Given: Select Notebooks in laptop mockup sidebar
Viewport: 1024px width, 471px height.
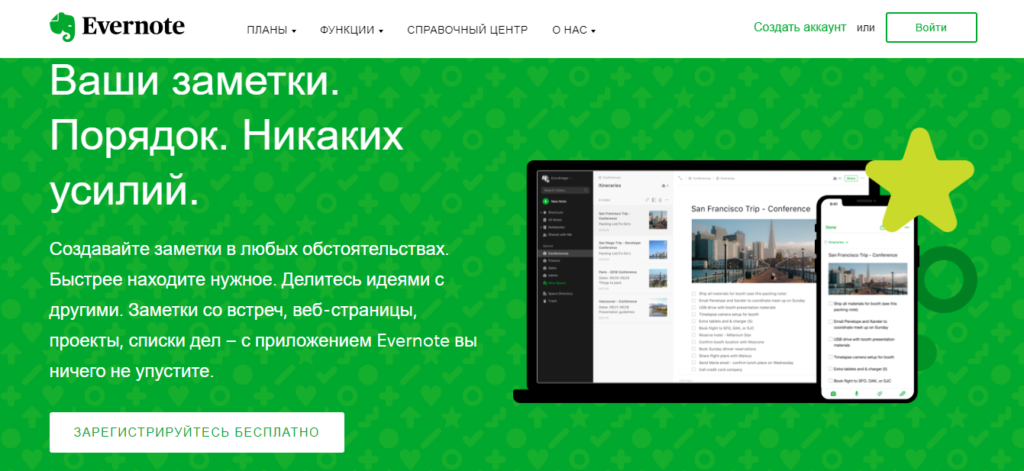Looking at the screenshot, I should coord(556,227).
